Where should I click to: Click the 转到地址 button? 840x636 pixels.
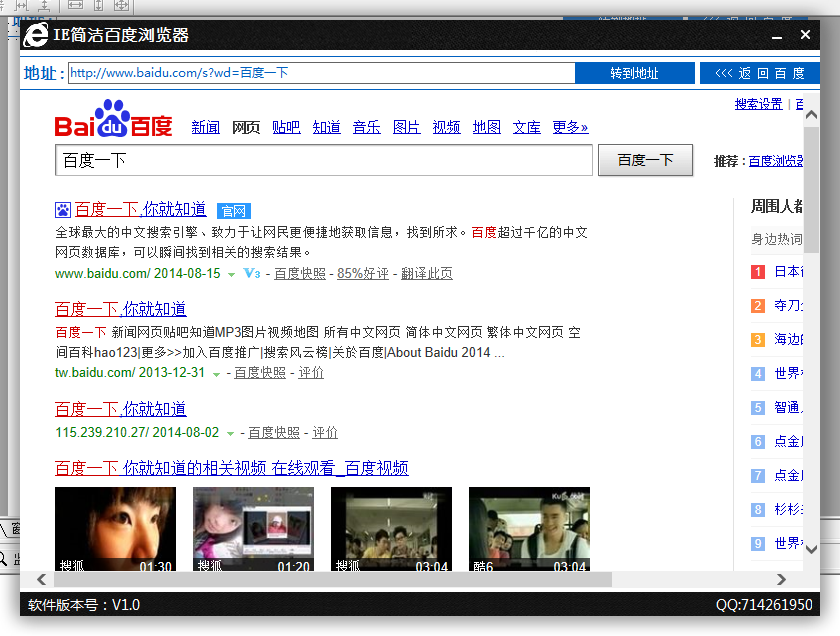coord(635,73)
